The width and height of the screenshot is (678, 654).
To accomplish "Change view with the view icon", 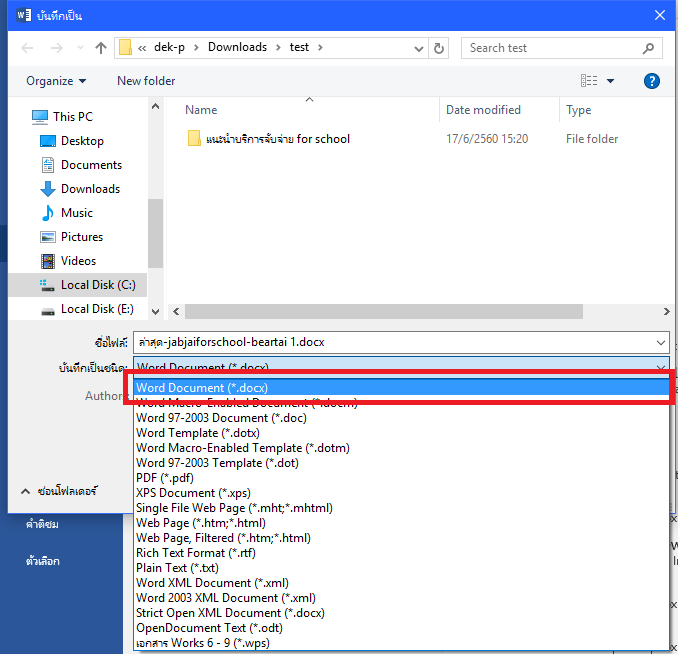I will (589, 81).
